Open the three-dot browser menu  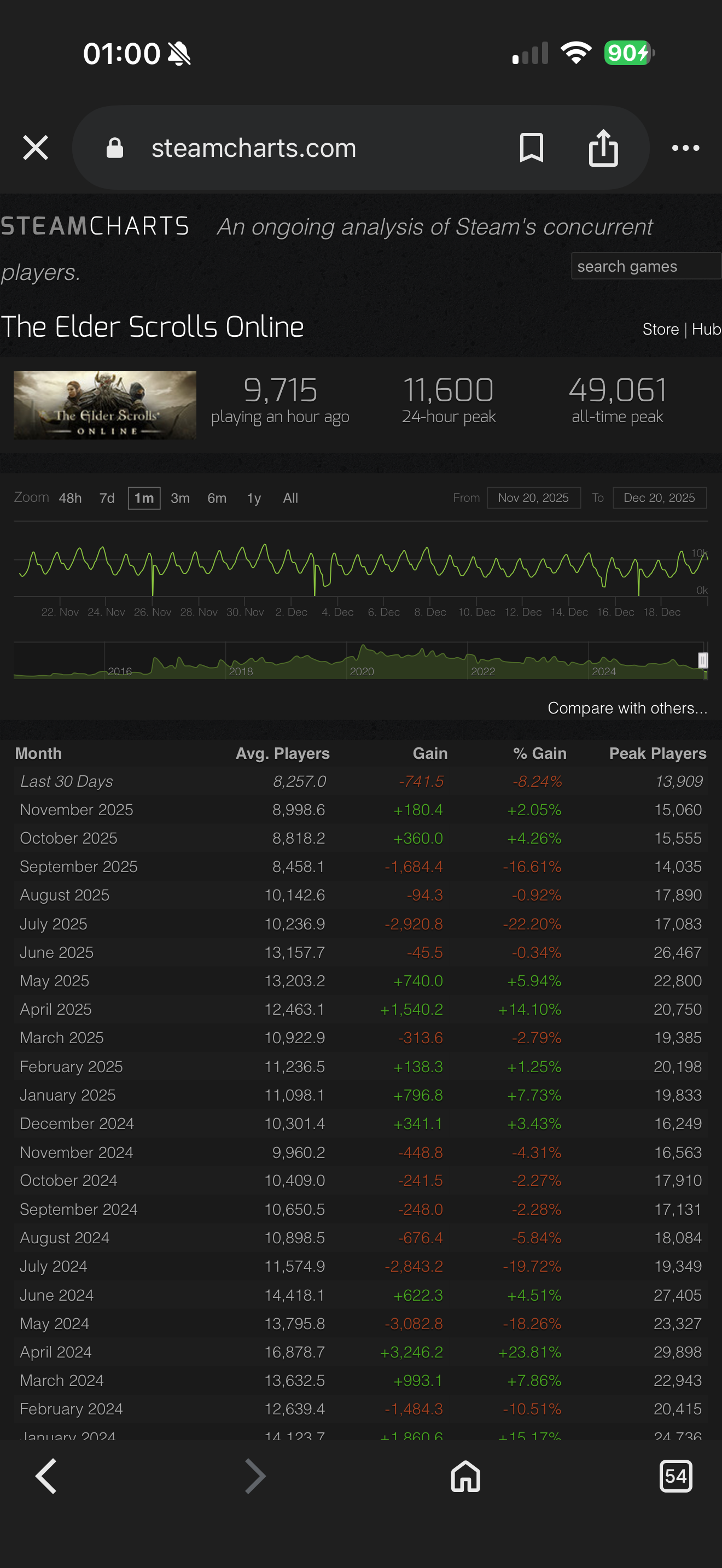pos(685,148)
